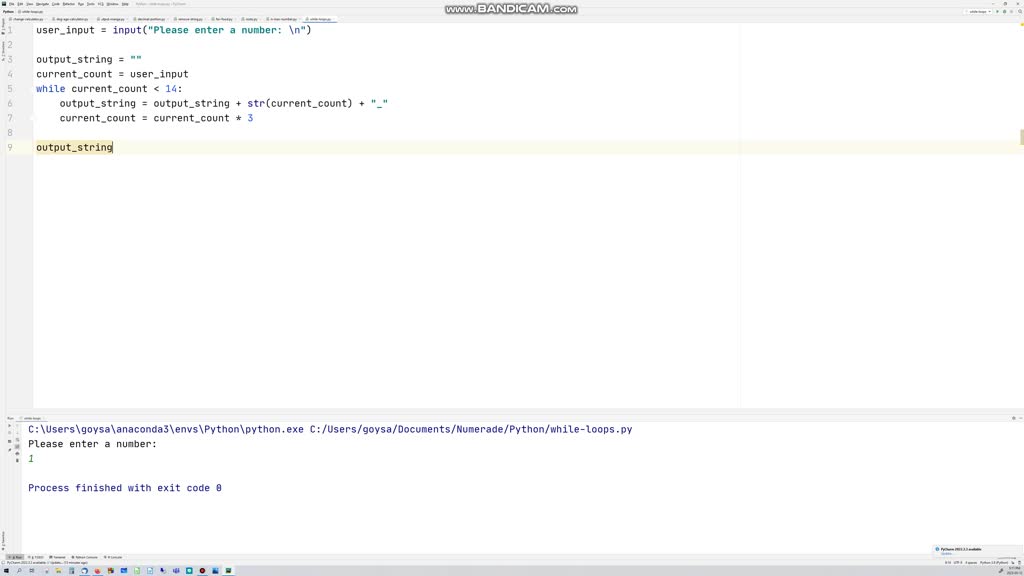Toggle the 4 spaces indent setting
The height and width of the screenshot is (576, 1024).
(x=972, y=562)
